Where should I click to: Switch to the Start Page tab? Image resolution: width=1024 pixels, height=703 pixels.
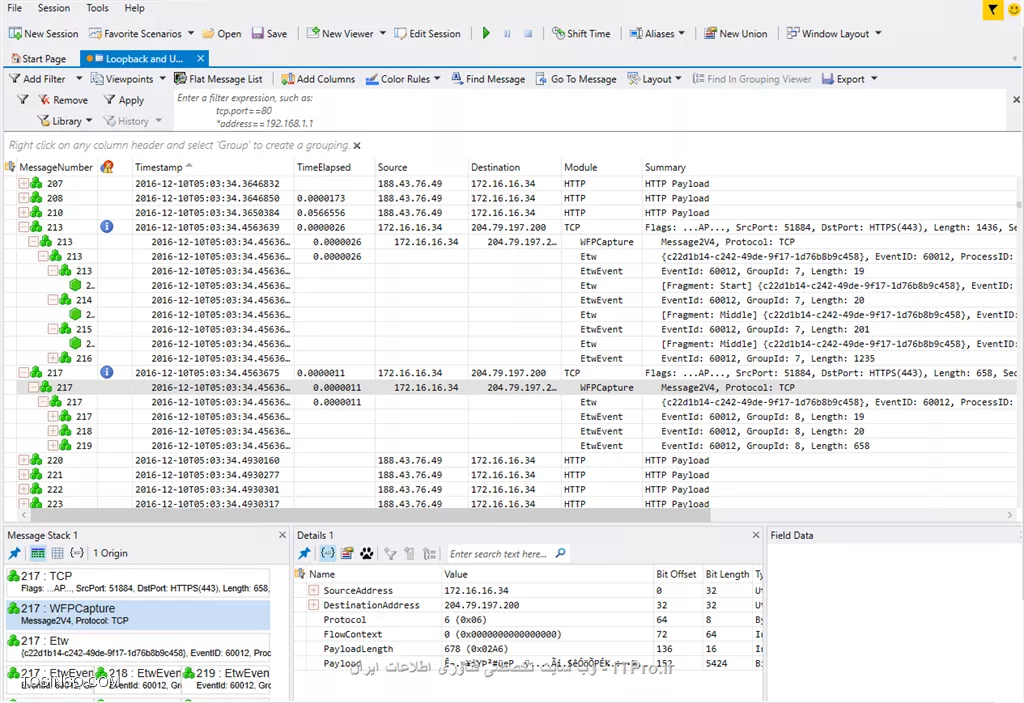click(39, 59)
